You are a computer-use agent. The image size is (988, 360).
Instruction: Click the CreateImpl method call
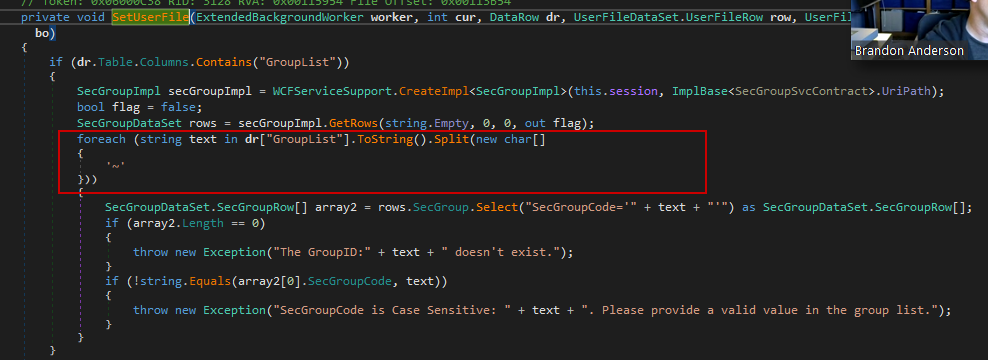(x=434, y=91)
